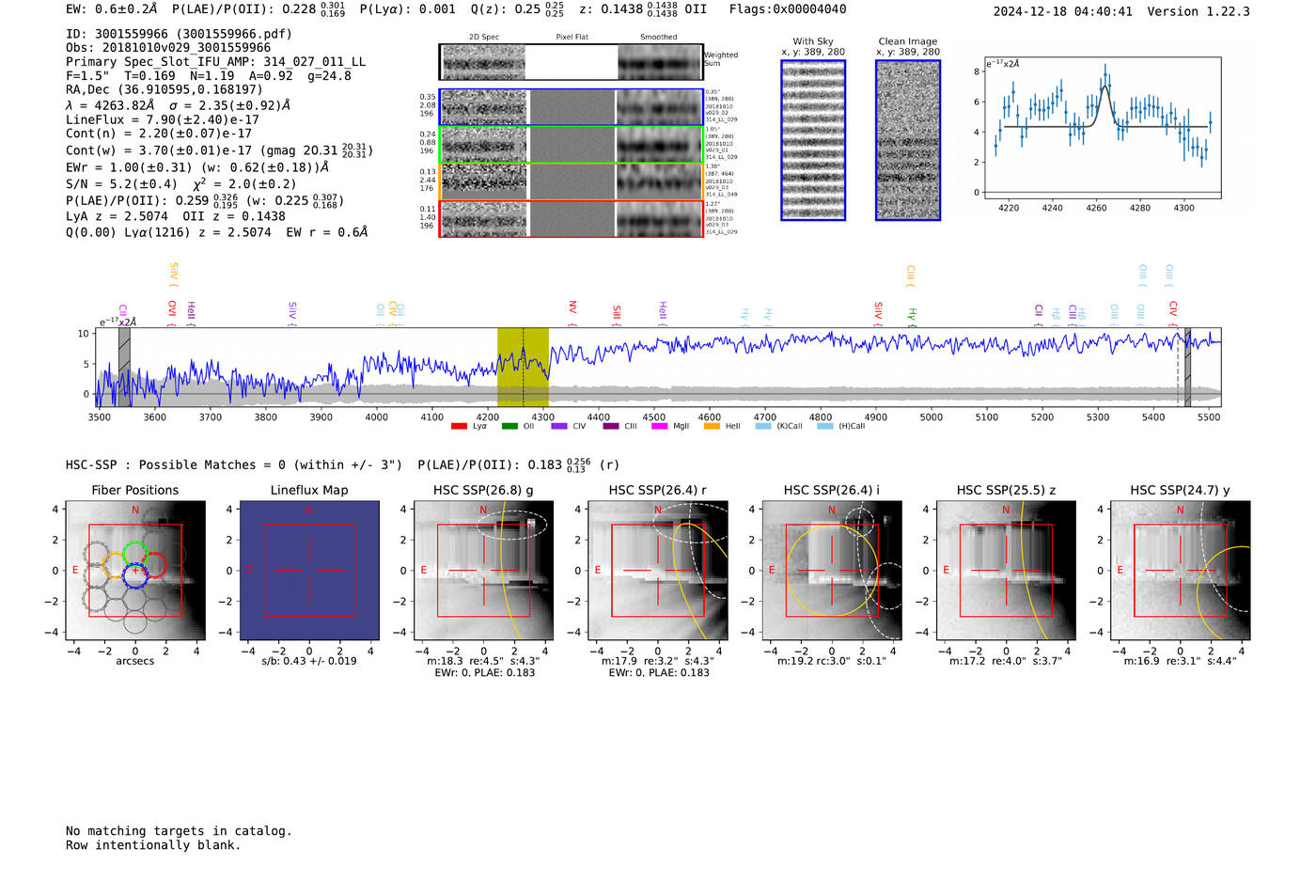Click the Obs: 20181010v029_3001559966 line
1316x896 pixels.
click(168, 48)
